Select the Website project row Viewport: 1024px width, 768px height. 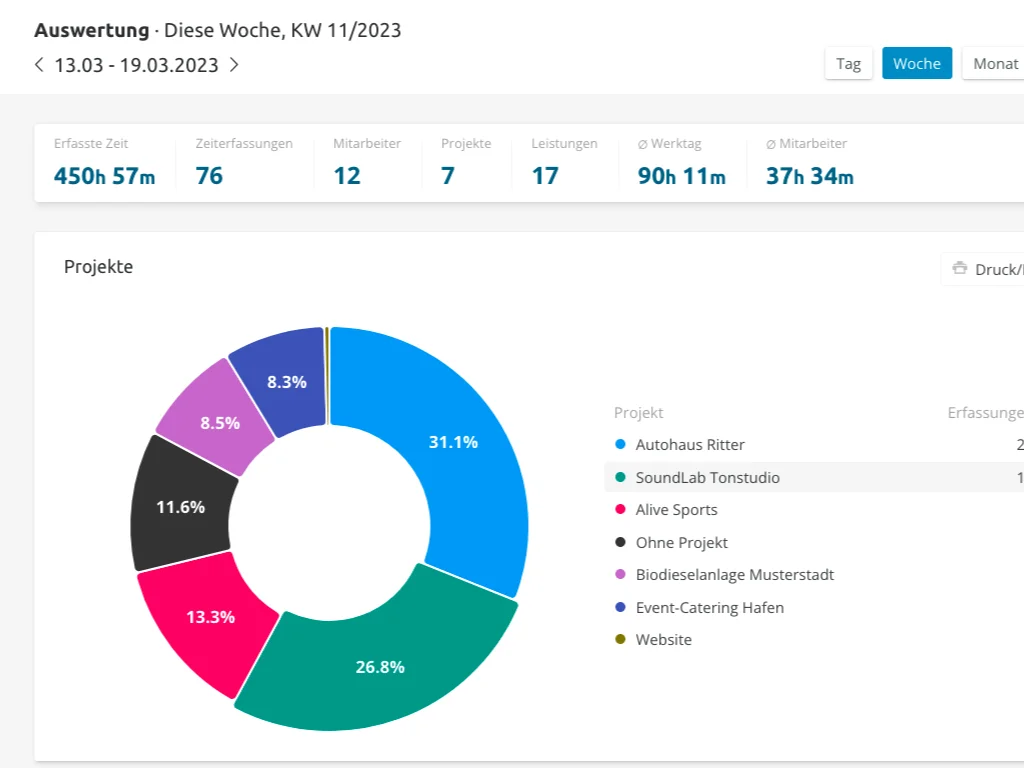pos(814,639)
